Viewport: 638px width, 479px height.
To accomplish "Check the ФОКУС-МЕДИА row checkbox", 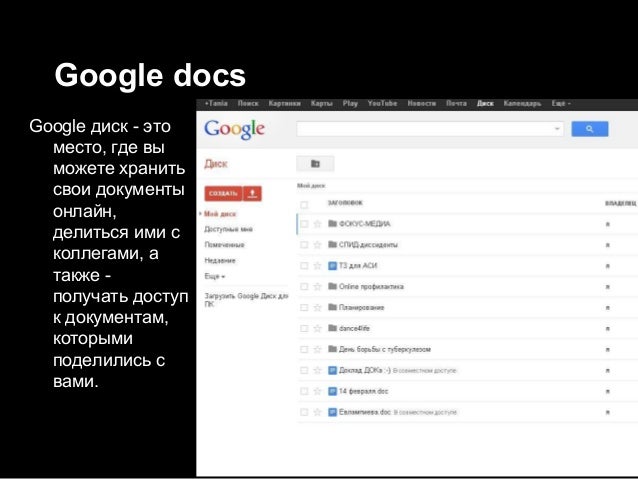I will click(304, 224).
